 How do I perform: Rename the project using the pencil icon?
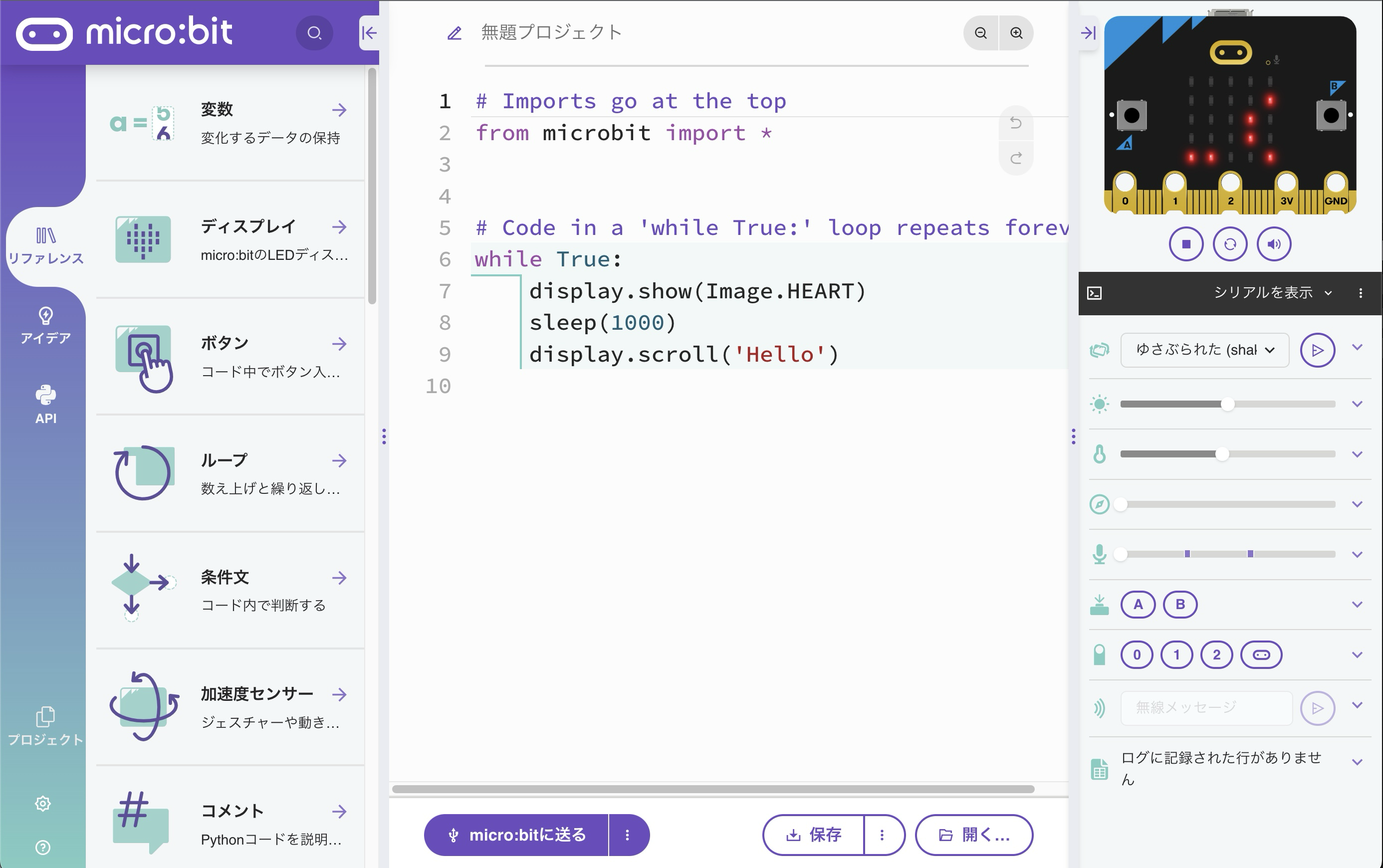click(x=454, y=33)
